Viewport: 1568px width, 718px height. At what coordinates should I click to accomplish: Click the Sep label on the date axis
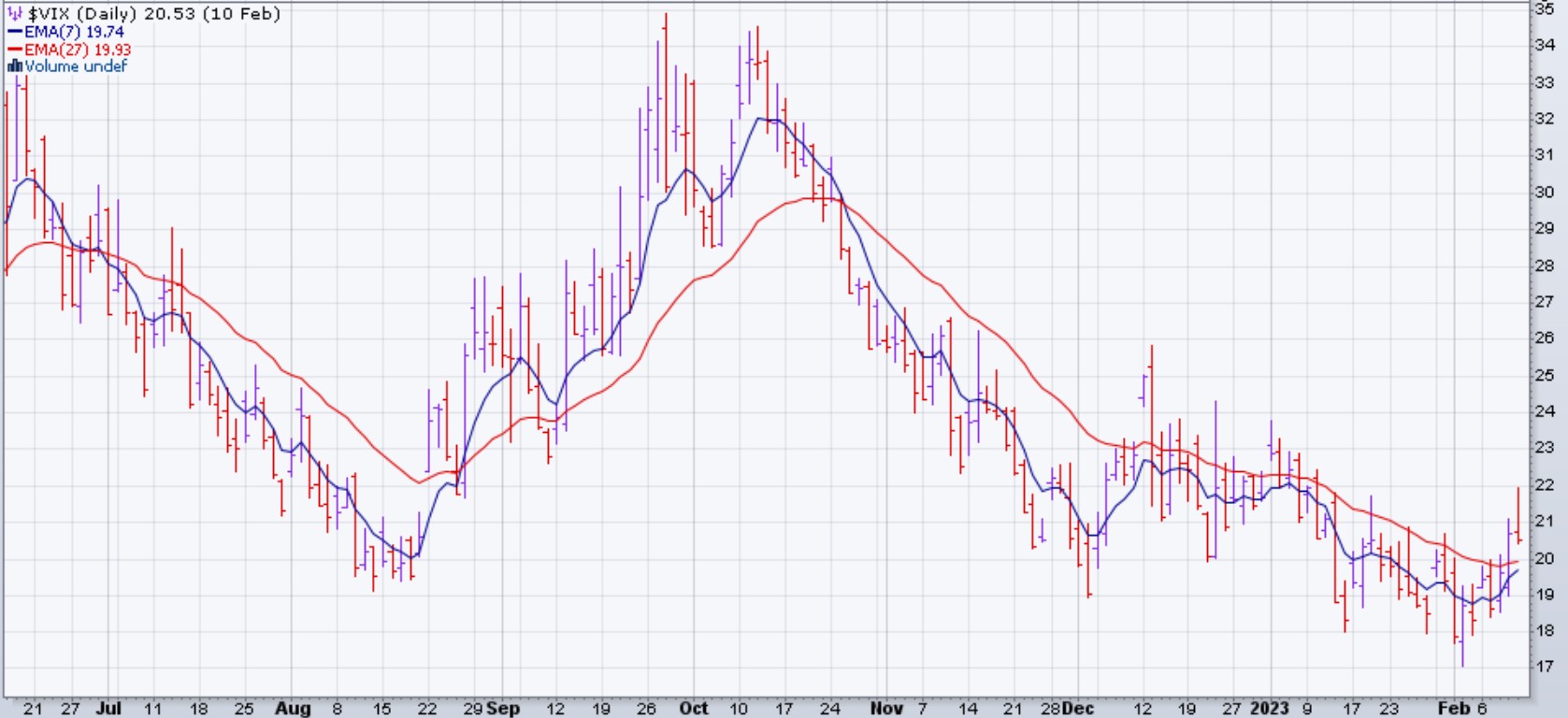pyautogui.click(x=503, y=709)
